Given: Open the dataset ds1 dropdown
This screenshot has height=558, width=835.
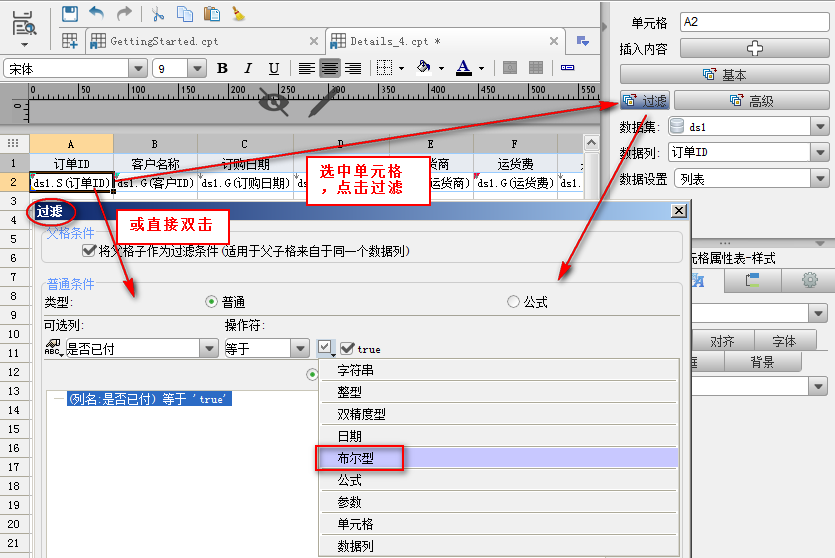Looking at the screenshot, I should click(820, 127).
